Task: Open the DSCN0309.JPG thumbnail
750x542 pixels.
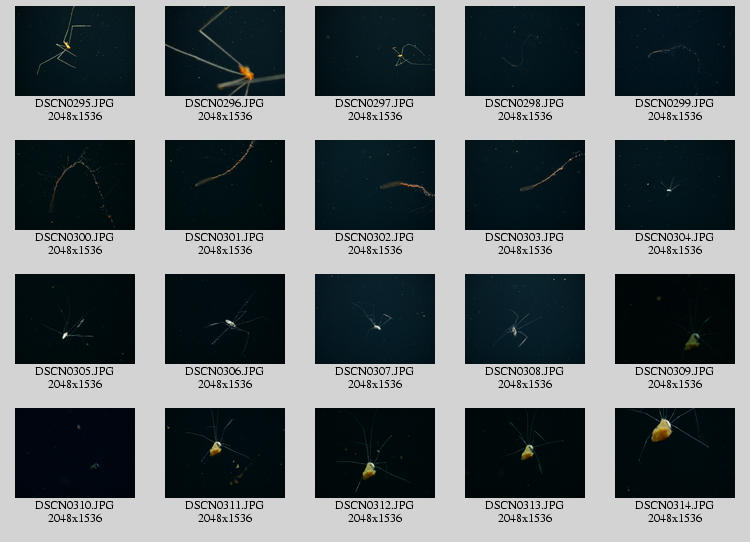Action: [675, 319]
